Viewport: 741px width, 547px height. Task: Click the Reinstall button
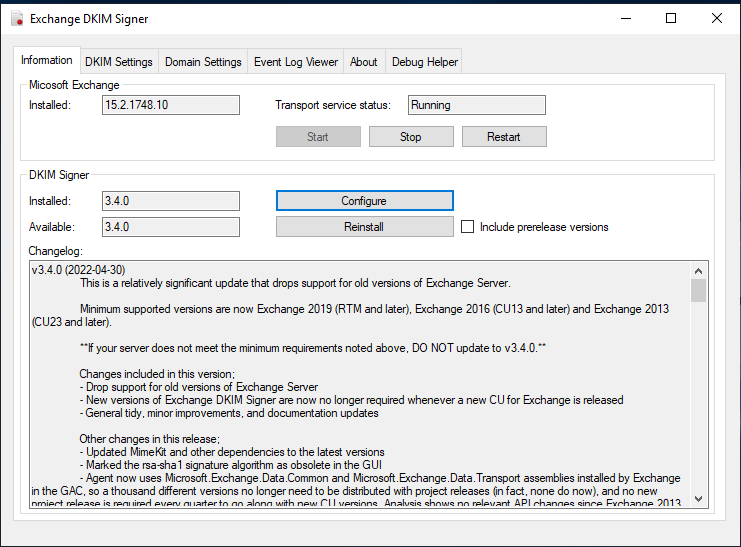tap(364, 227)
